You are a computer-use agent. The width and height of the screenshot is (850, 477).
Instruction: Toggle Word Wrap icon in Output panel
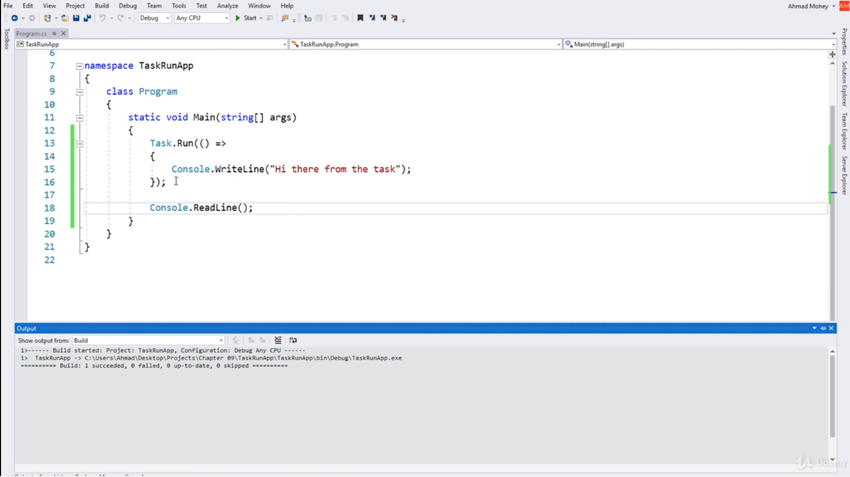pyautogui.click(x=293, y=340)
